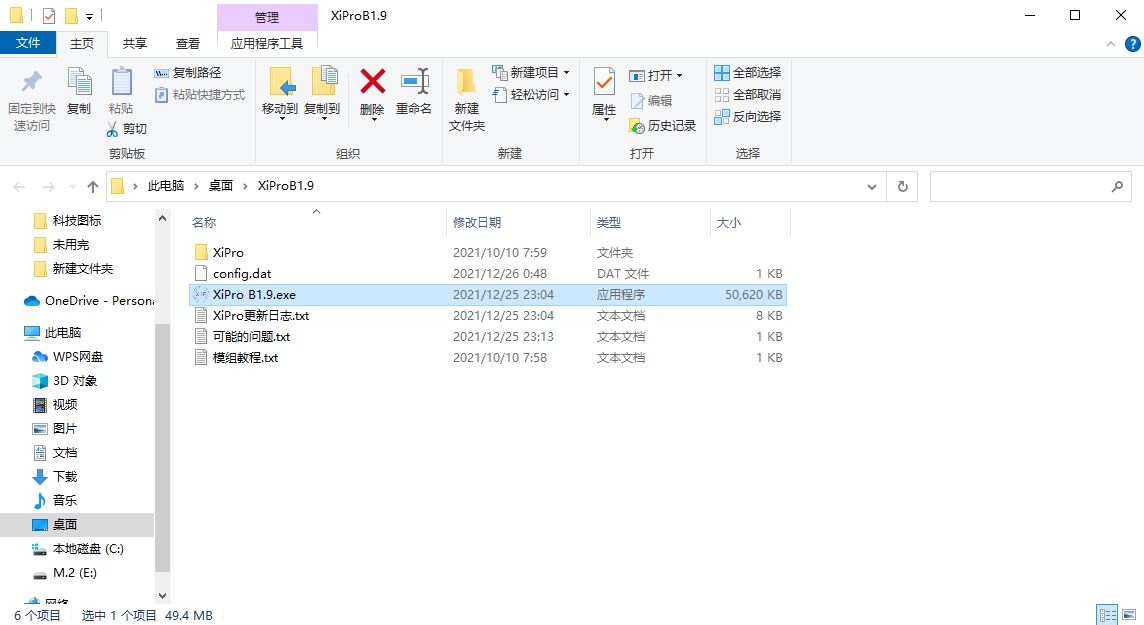Screen dimensions: 1144x625
Task: Switch to large icons view in the status bar
Action: 1129,615
